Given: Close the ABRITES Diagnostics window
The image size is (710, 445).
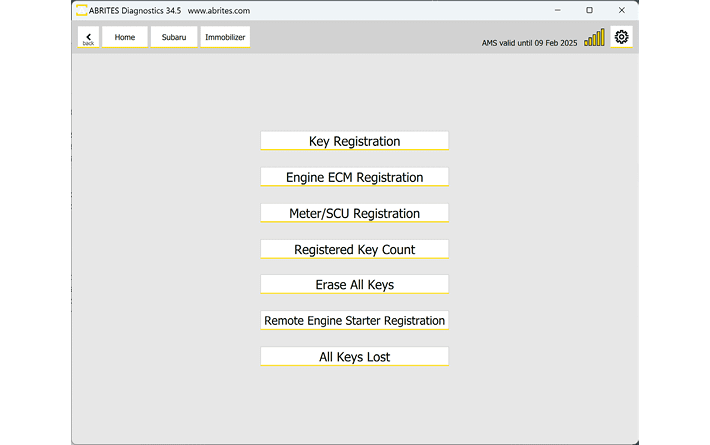Looking at the screenshot, I should (x=621, y=10).
